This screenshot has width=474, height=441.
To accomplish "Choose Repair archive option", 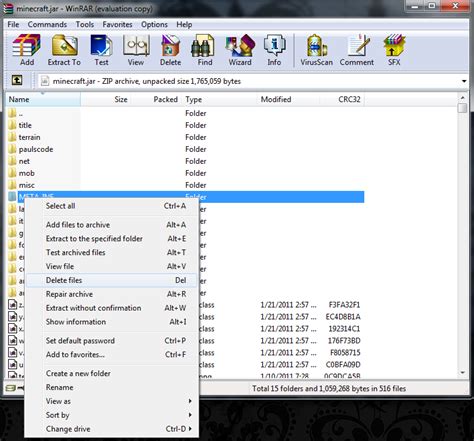I will 112,294.
